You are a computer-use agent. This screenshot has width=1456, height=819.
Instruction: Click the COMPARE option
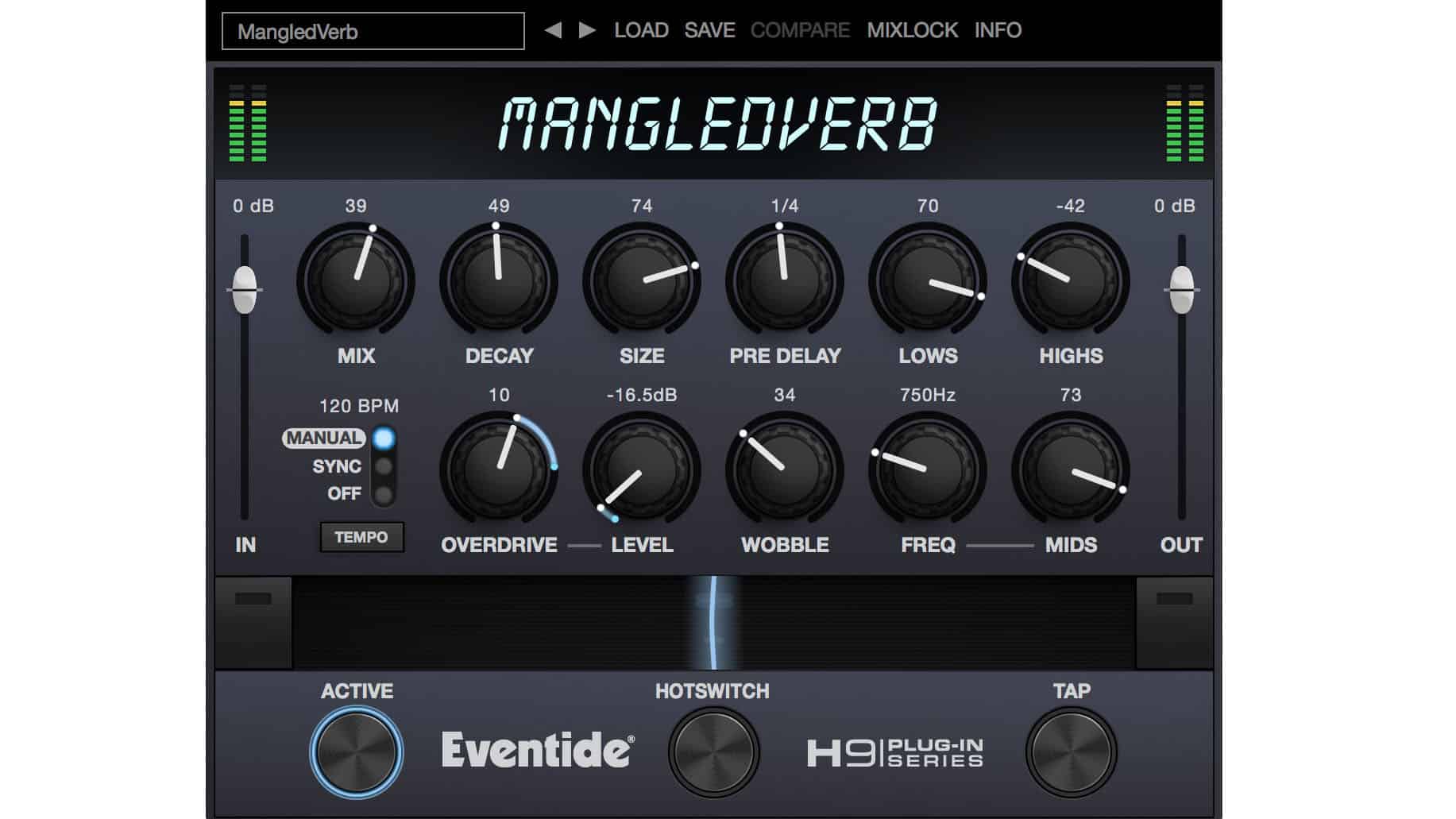click(800, 30)
